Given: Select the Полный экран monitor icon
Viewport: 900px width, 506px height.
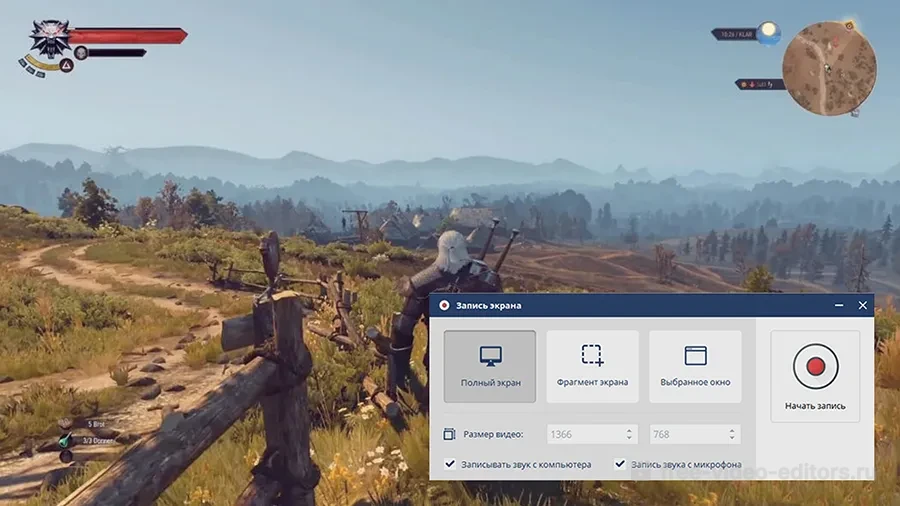Looking at the screenshot, I should (490, 356).
